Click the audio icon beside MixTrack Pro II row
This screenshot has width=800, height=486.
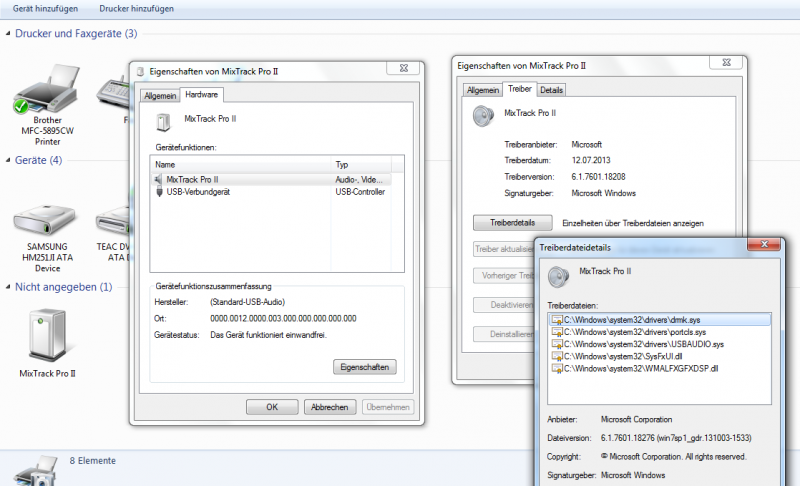(x=158, y=180)
